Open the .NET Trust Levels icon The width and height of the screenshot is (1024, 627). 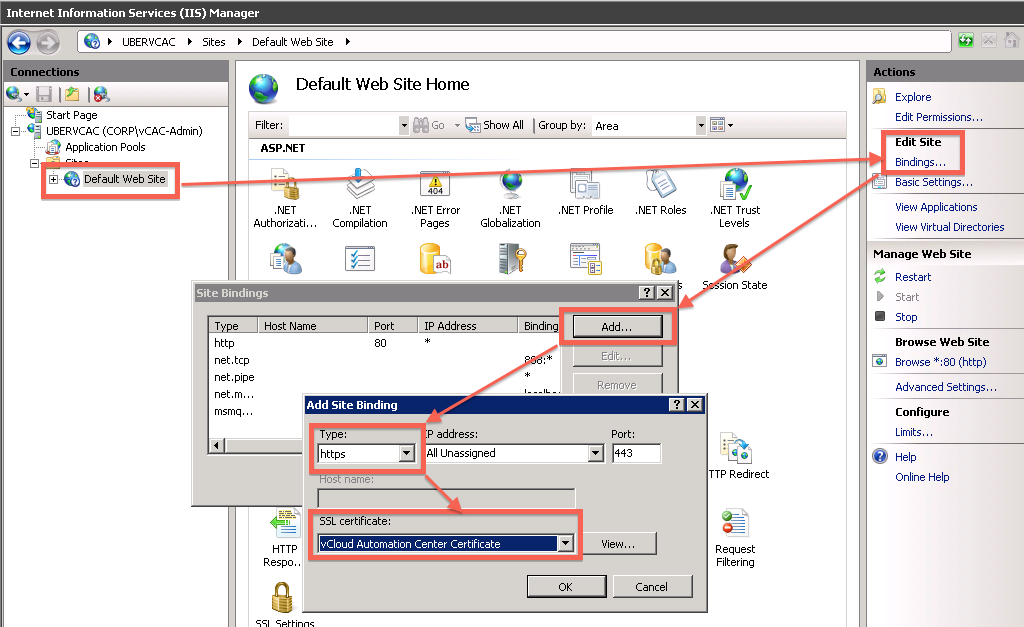735,185
